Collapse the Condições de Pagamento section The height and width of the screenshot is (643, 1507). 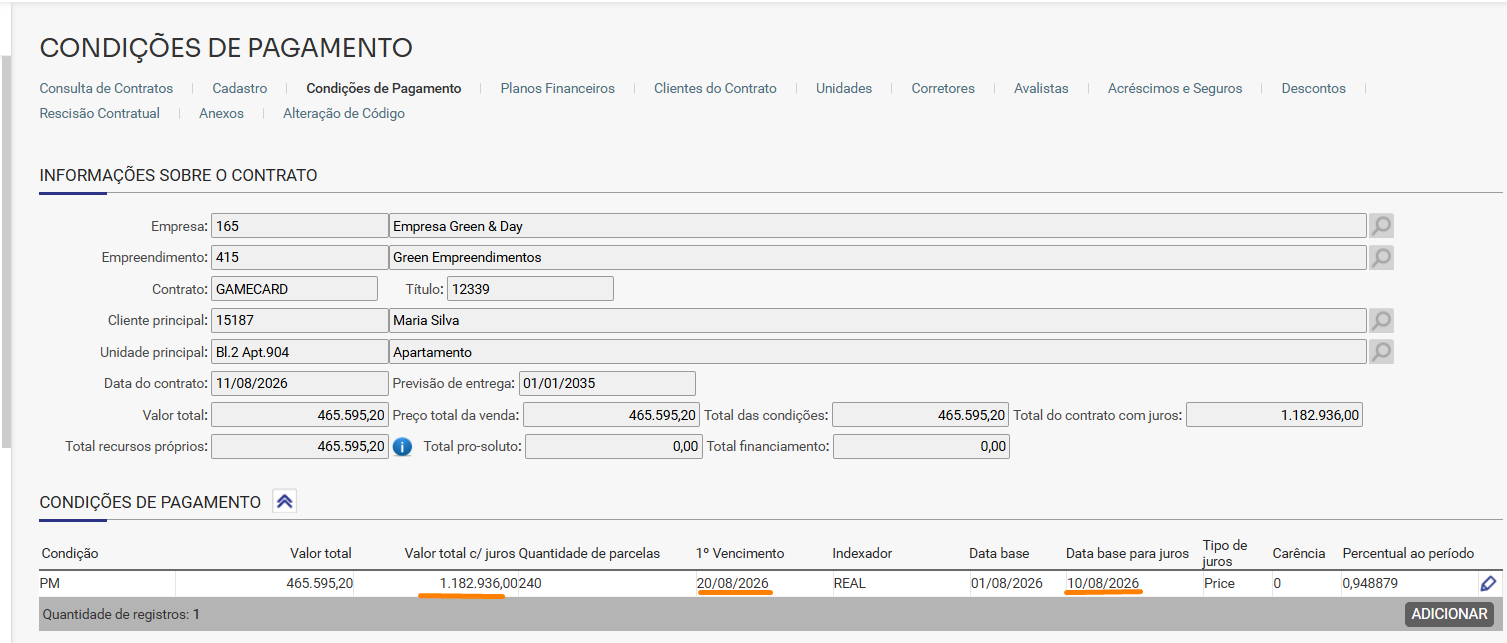click(284, 502)
